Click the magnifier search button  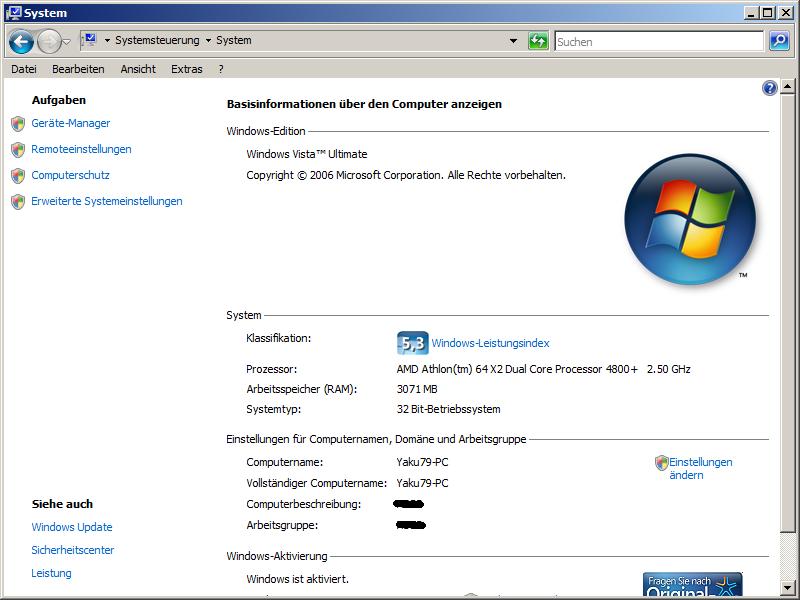[x=779, y=41]
